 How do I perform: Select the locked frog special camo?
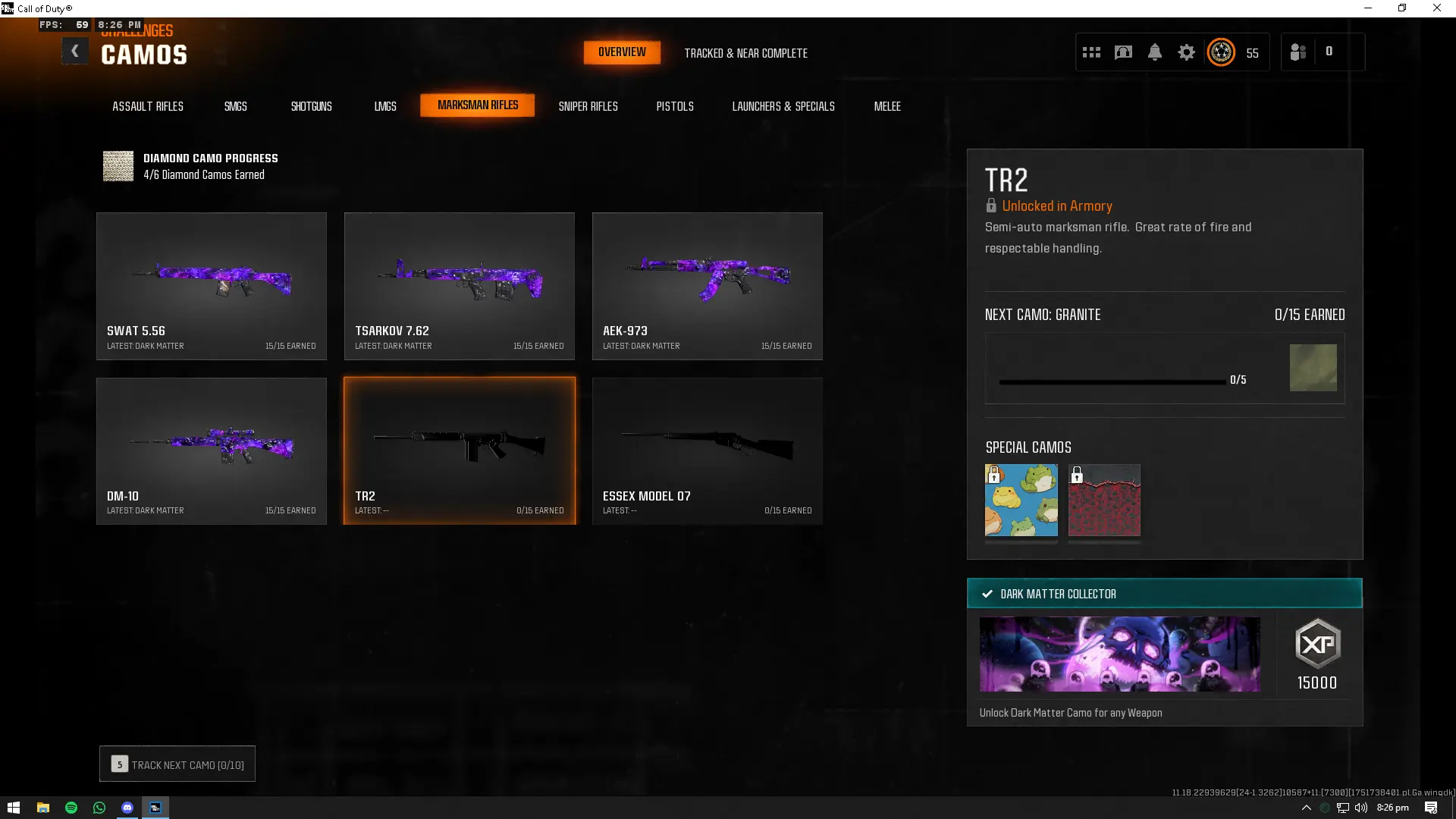pos(1021,500)
